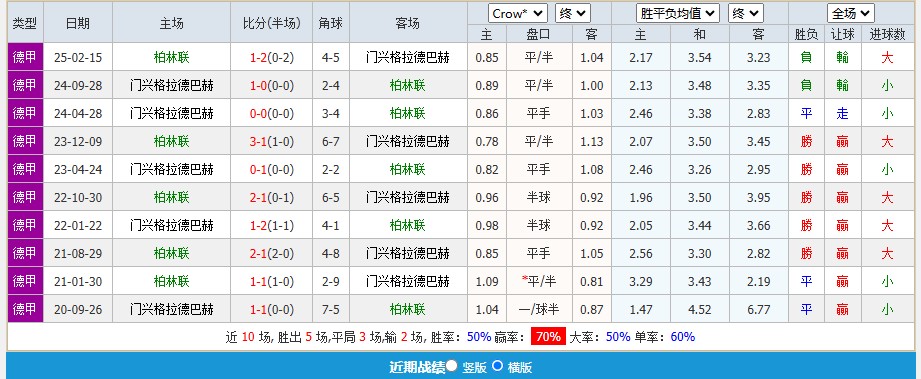Click handicap 一/球半 in the 20-09-26 row
This screenshot has width=921, height=379.
pyautogui.click(x=539, y=309)
